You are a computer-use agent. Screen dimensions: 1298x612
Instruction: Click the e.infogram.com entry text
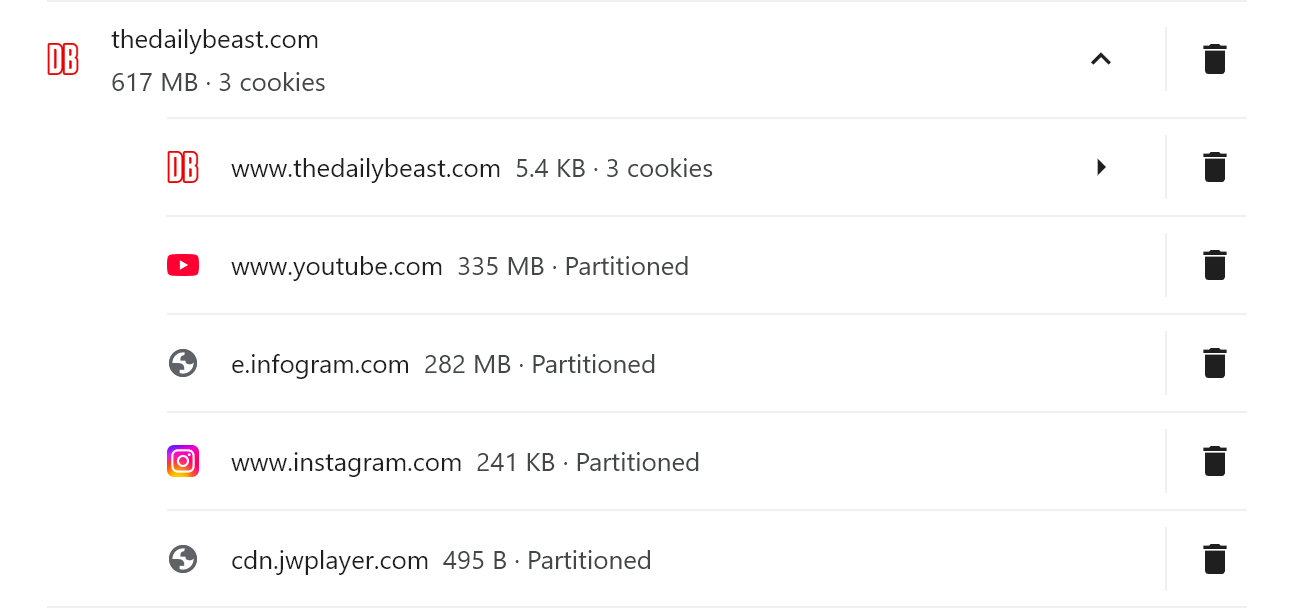click(x=320, y=364)
